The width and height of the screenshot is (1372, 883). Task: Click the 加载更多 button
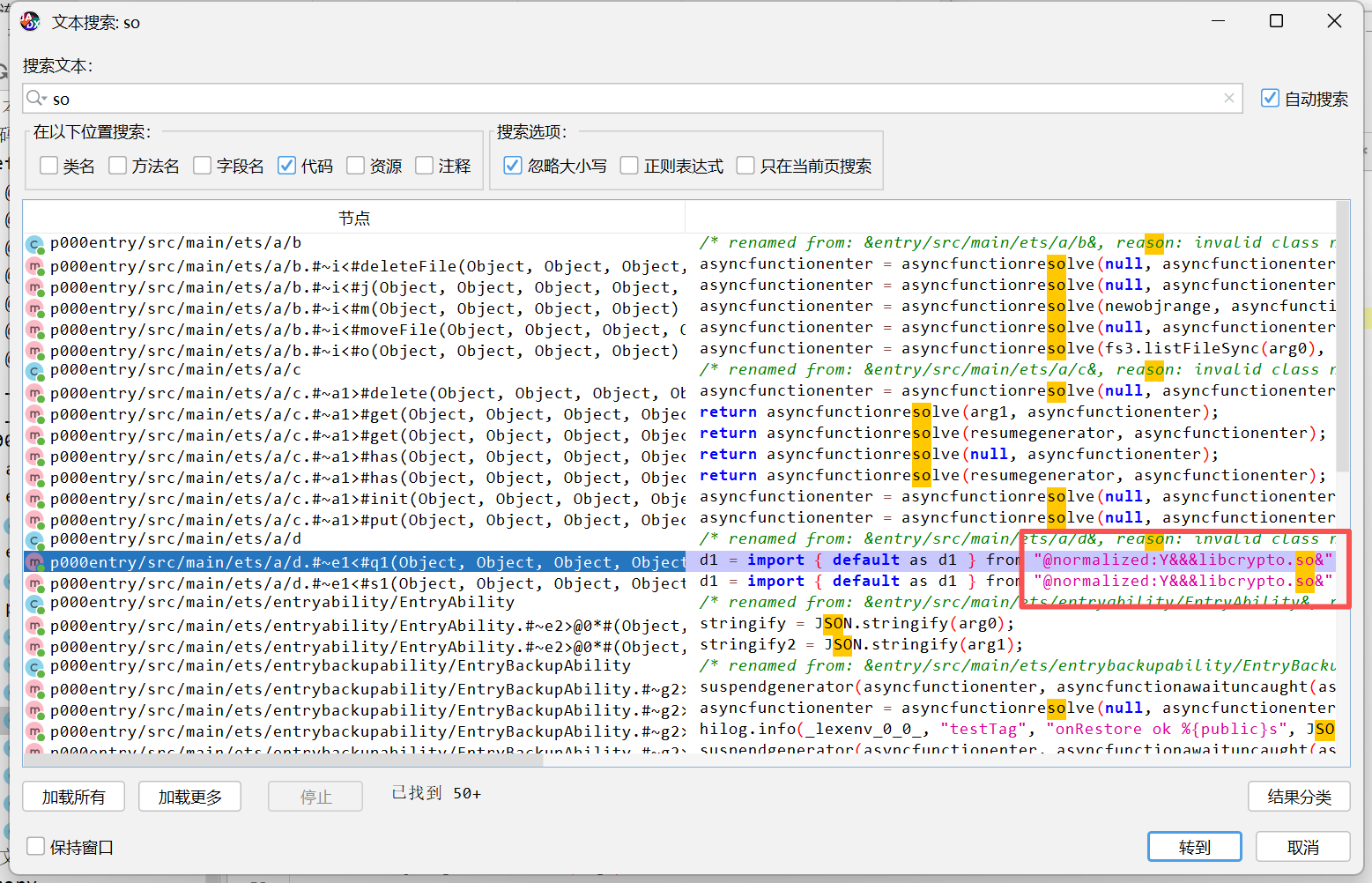click(189, 797)
